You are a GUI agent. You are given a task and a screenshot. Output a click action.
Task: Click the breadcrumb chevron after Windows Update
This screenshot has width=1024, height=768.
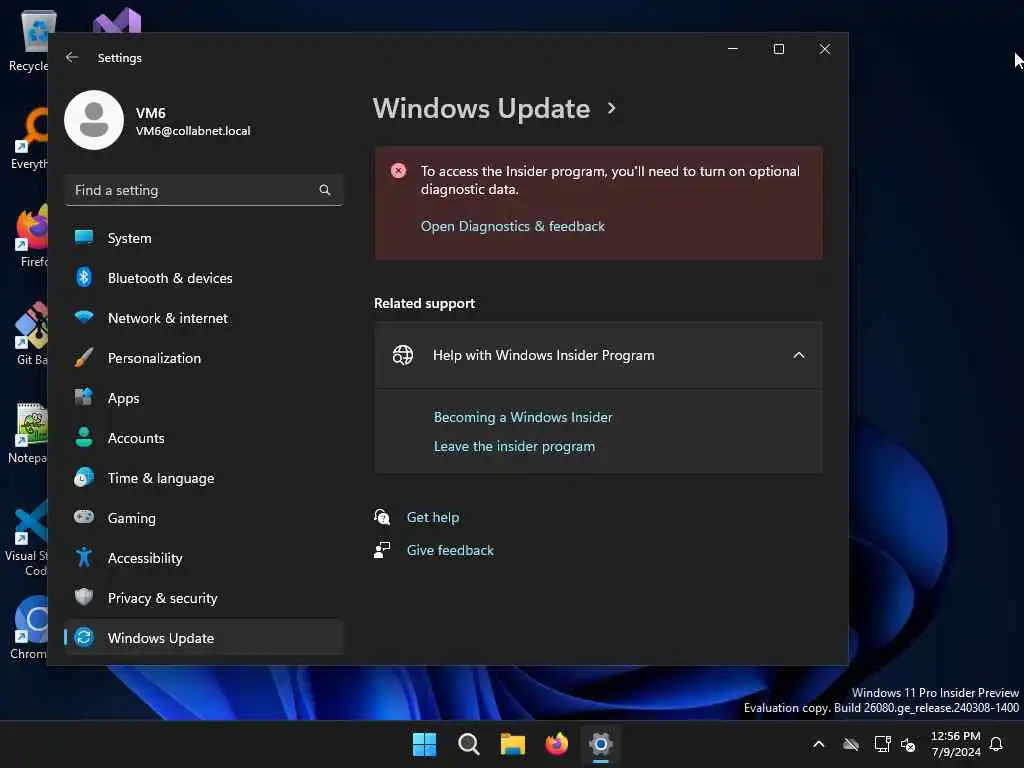tap(611, 108)
